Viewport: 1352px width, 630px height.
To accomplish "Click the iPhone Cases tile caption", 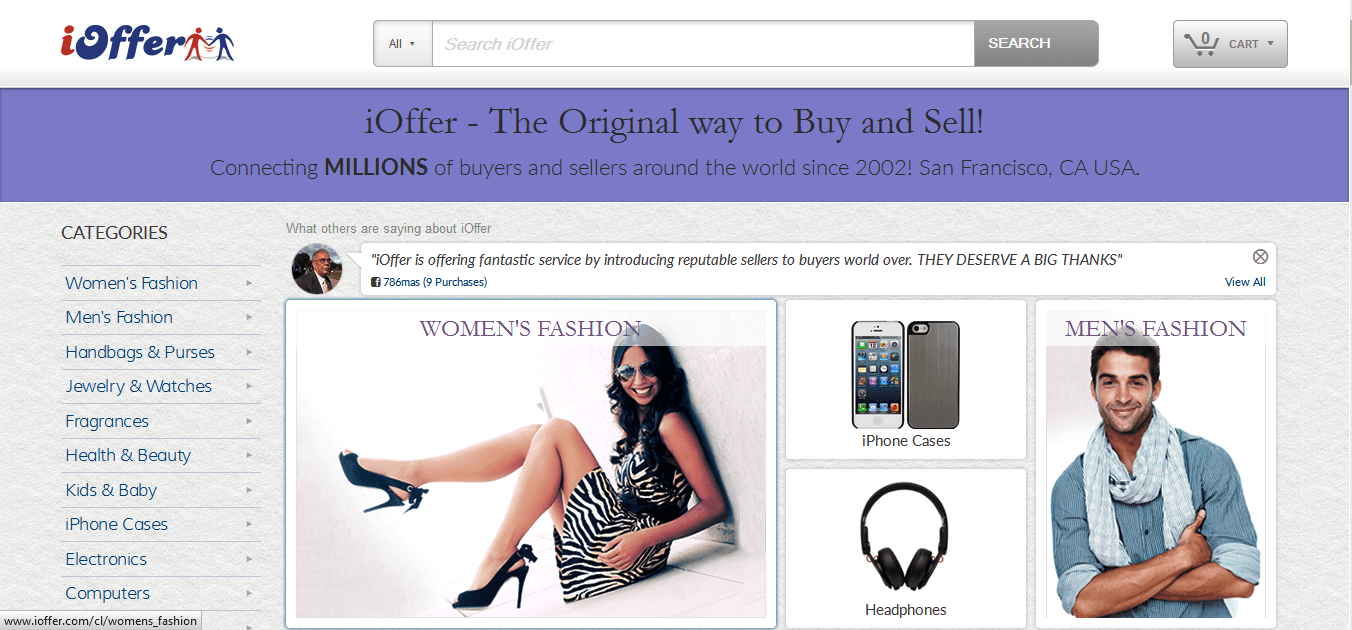I will tap(906, 441).
